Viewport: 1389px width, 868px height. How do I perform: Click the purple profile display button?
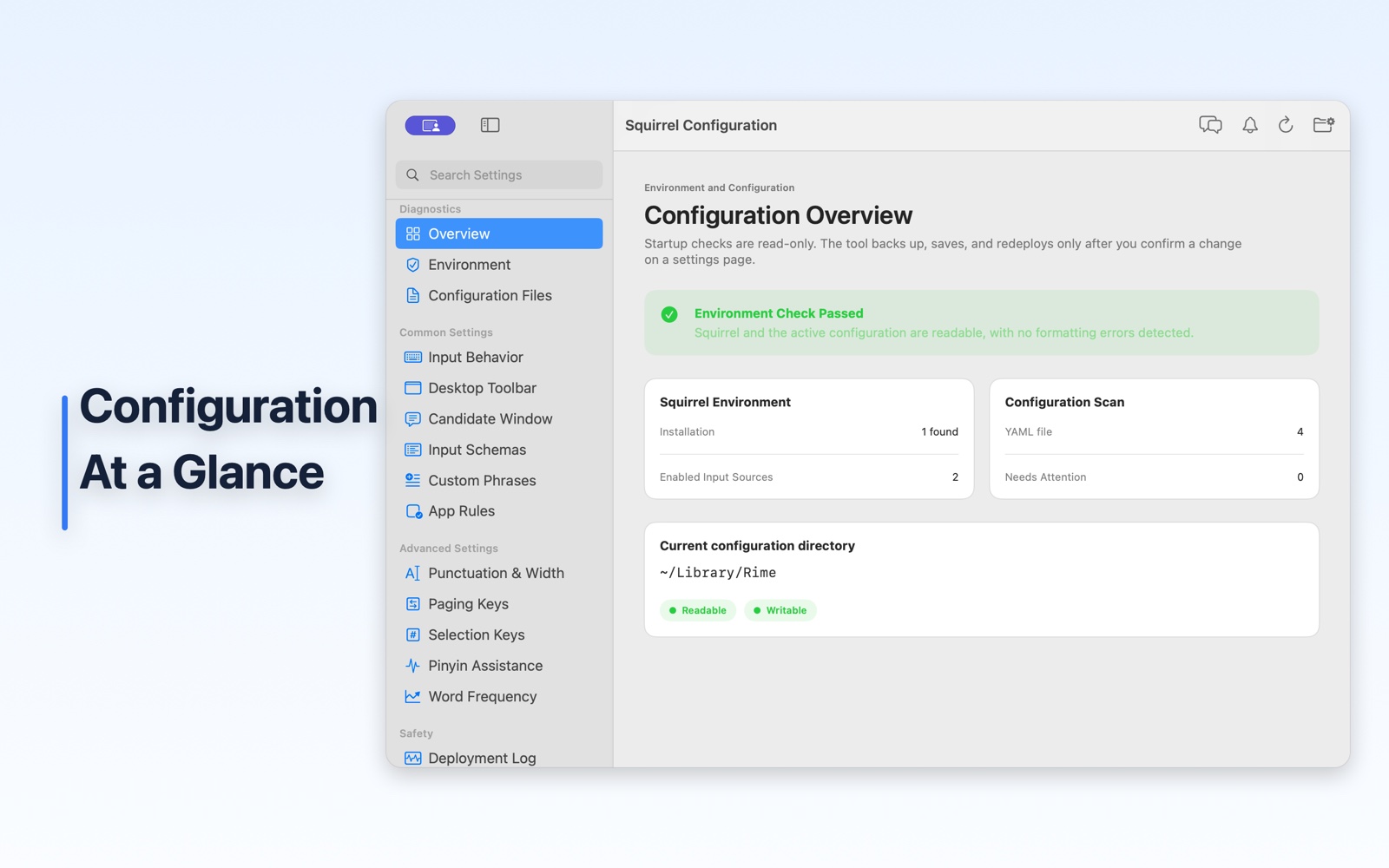[430, 126]
